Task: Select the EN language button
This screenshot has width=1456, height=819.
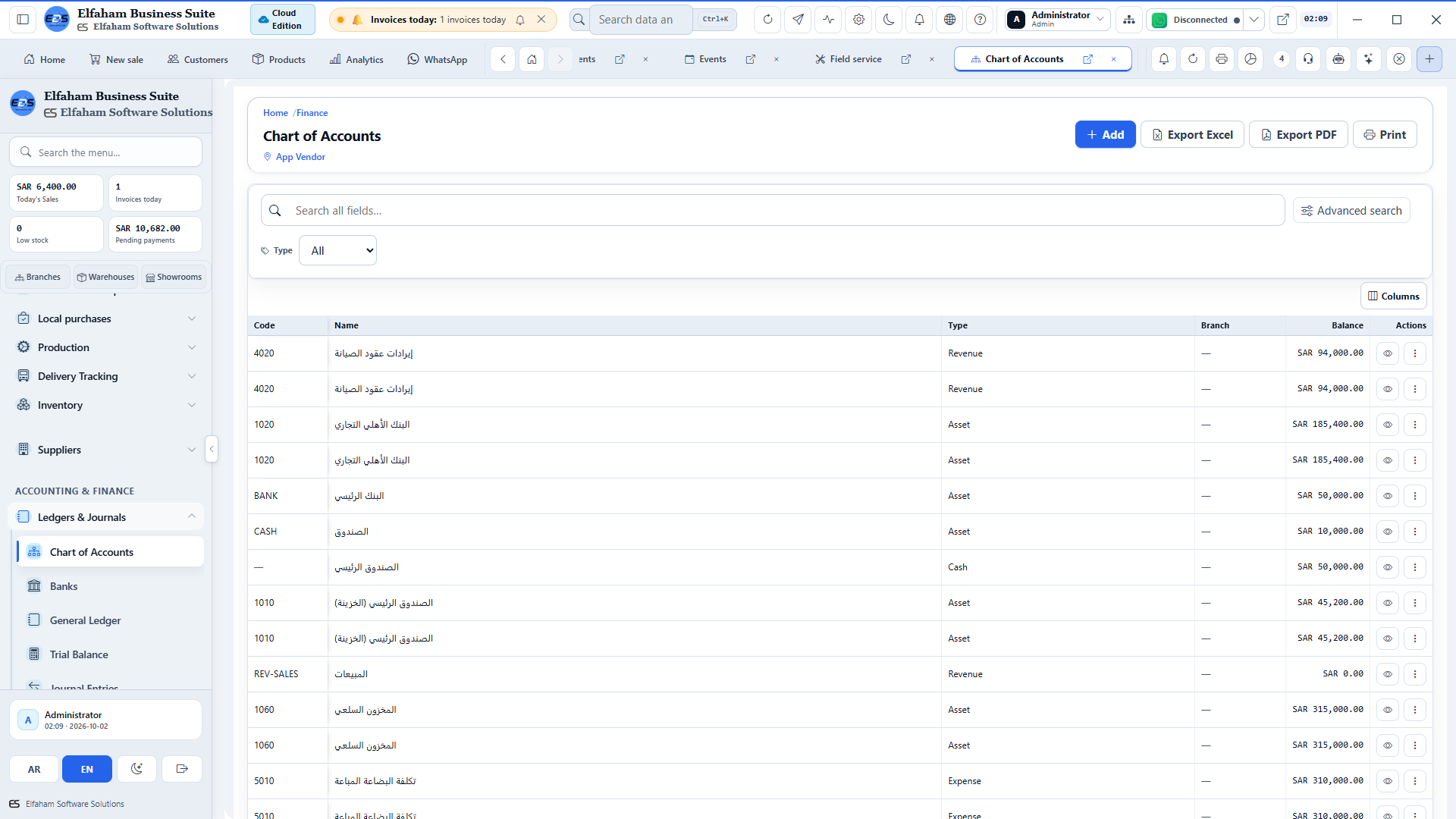Action: (87, 769)
